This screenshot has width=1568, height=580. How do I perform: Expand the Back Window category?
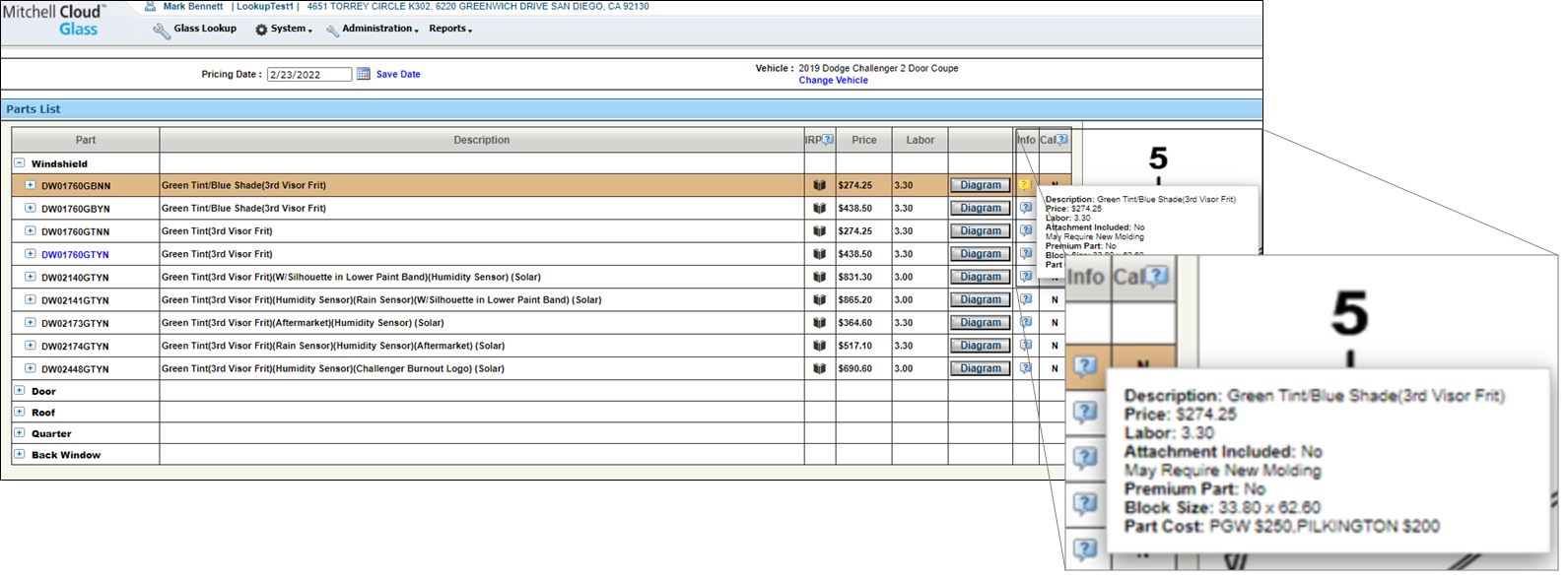pyautogui.click(x=19, y=454)
